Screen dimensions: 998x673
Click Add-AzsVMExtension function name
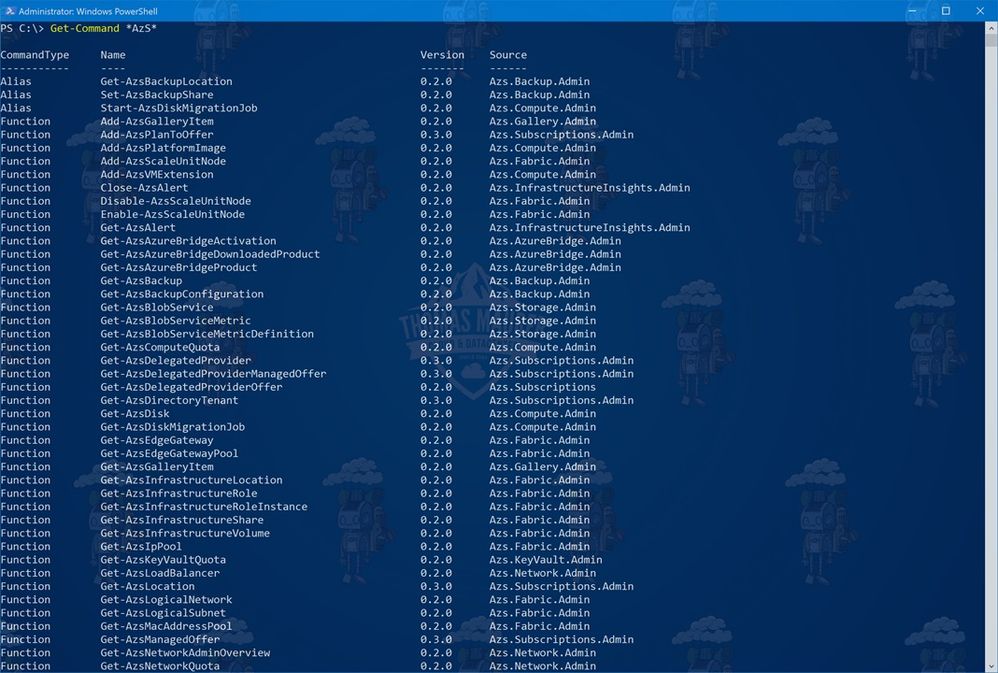(x=157, y=174)
